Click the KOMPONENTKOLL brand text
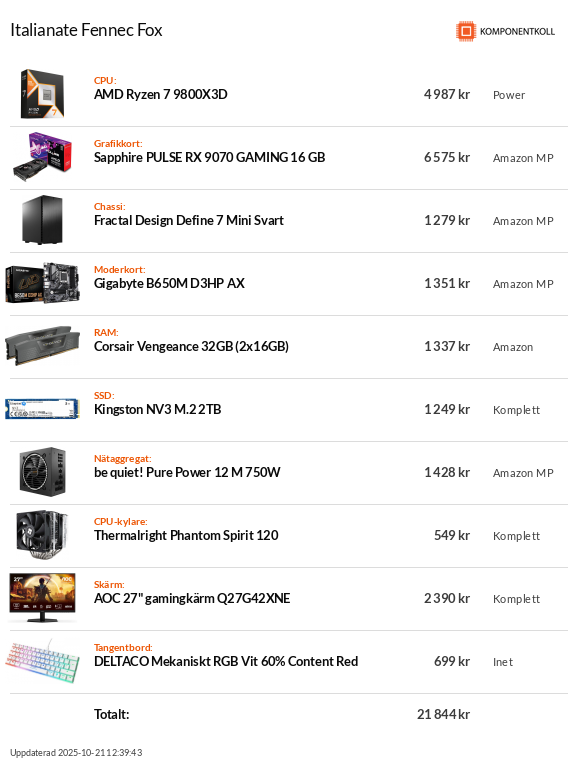577x766 pixels. [517, 32]
